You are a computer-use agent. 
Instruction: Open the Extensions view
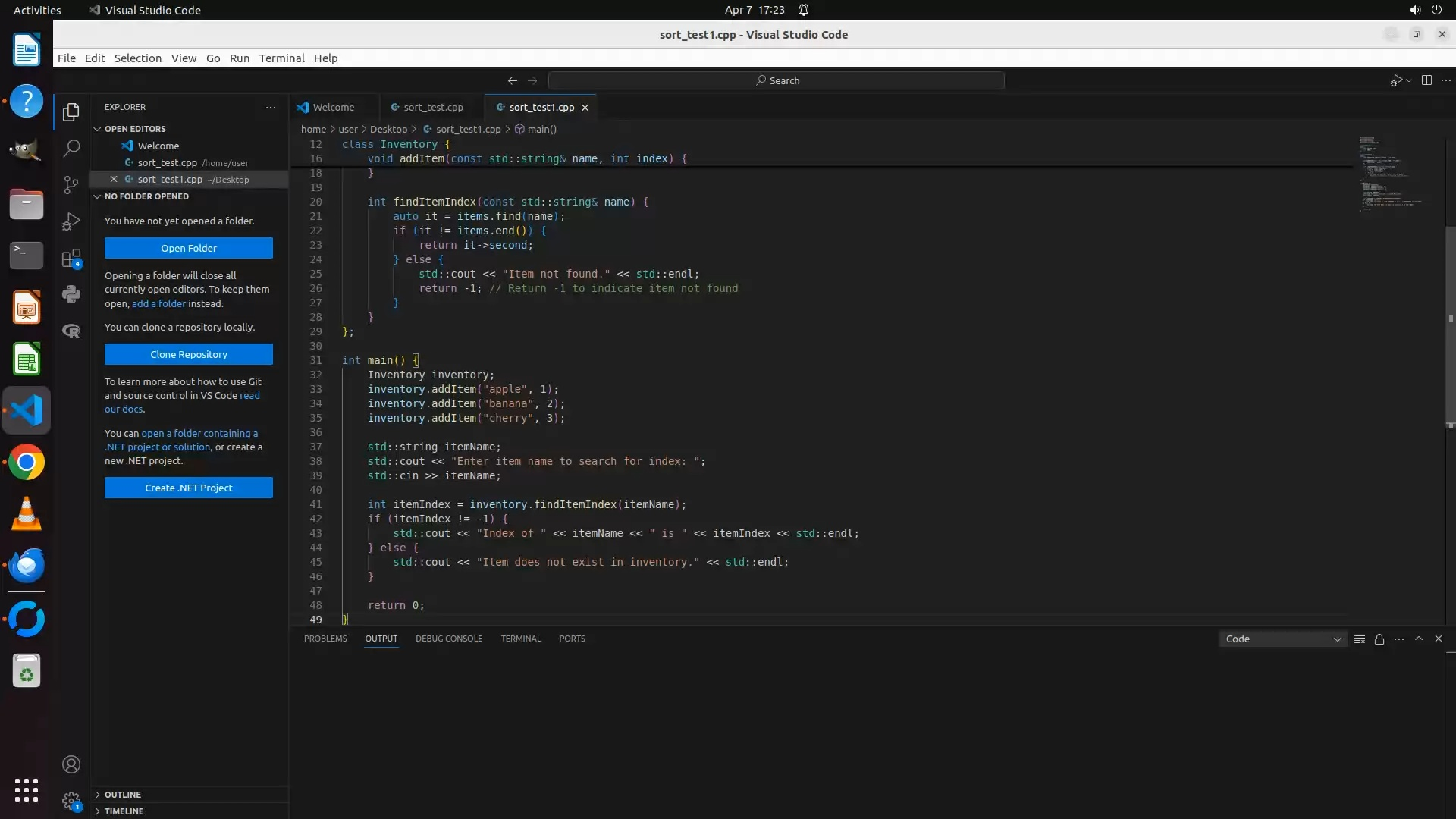pyautogui.click(x=71, y=259)
